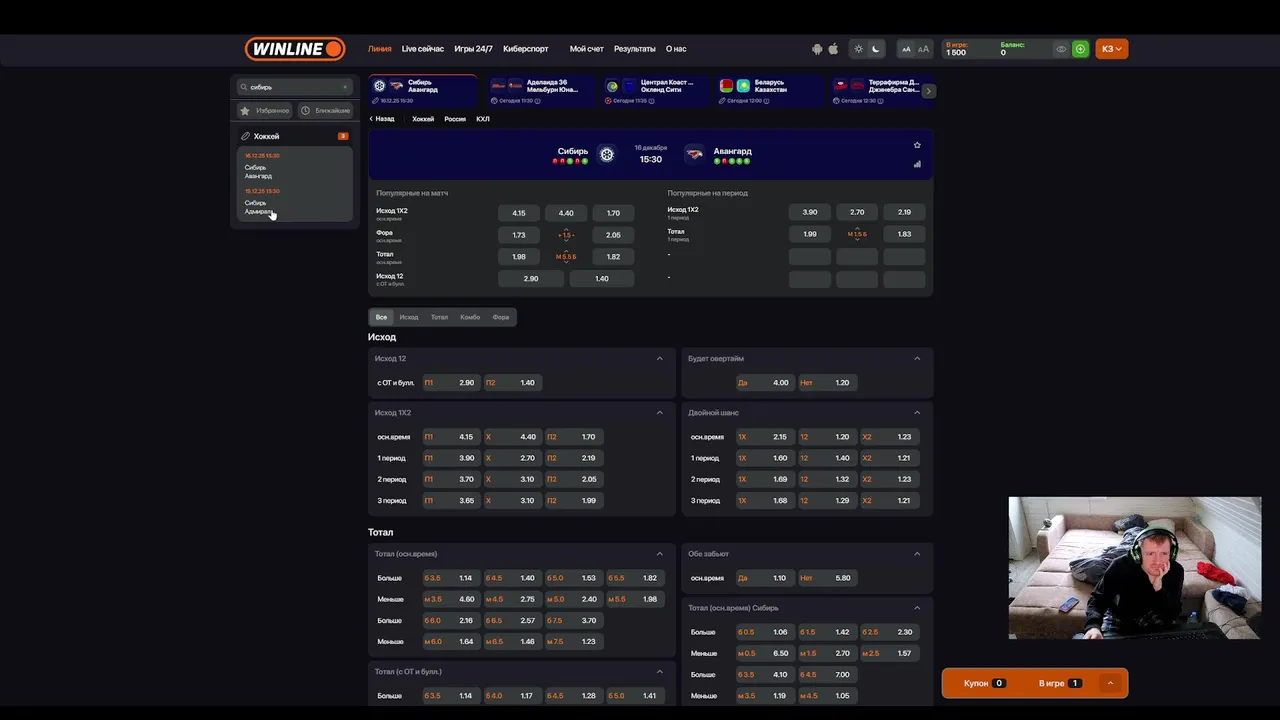Click the Россия breadcrumb

click(x=455, y=119)
